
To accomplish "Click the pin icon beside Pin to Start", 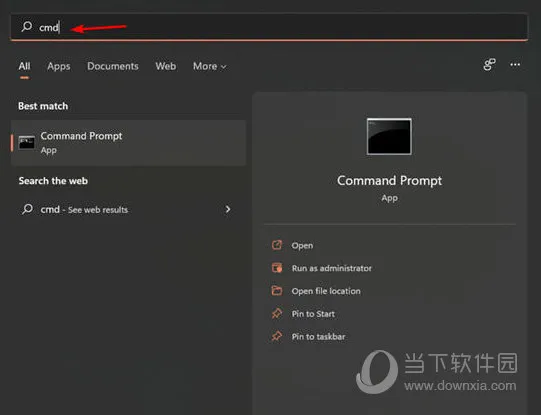I will [x=277, y=313].
